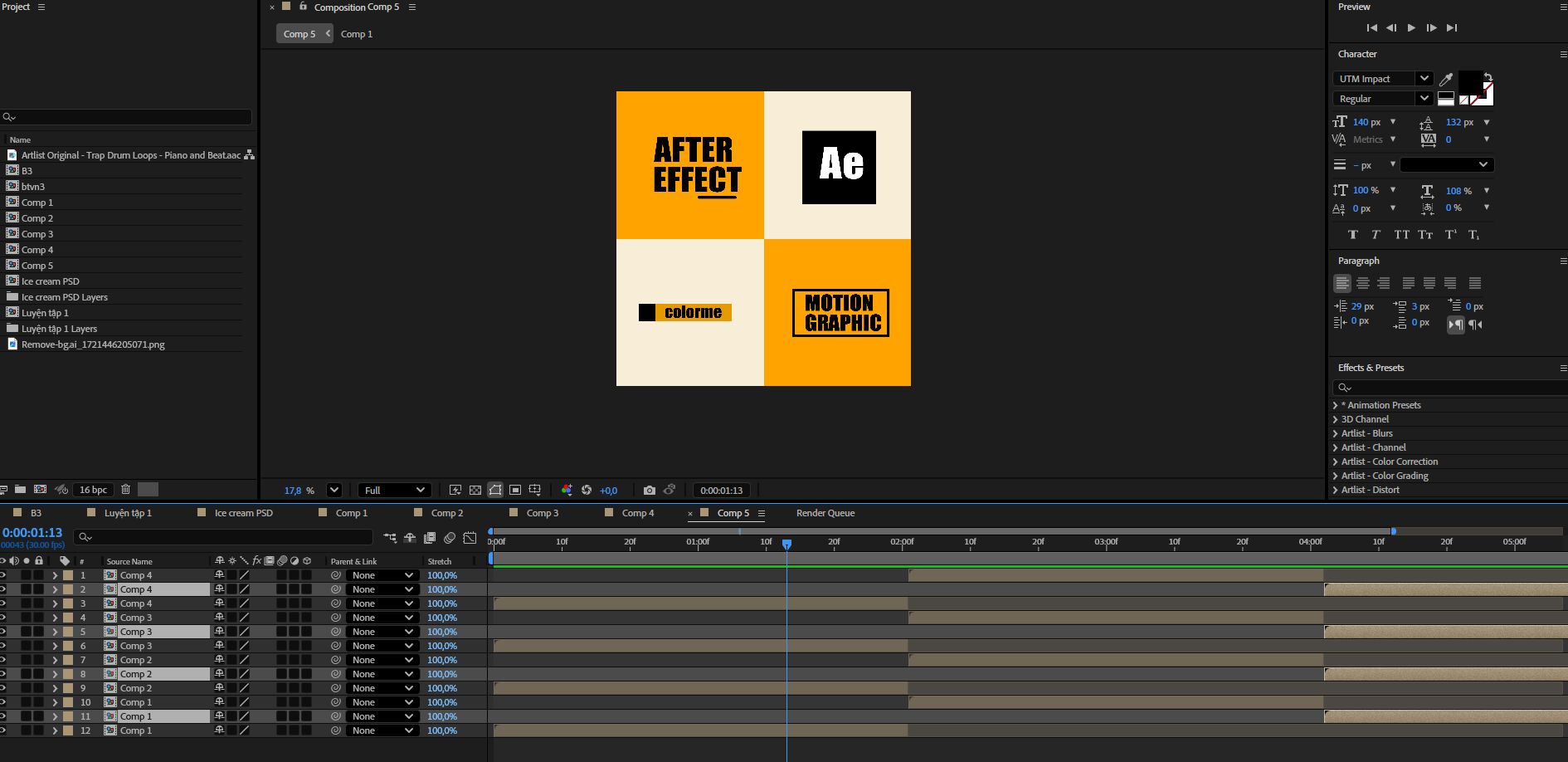Toggle visibility of layer 6 Comp 3
Image resolution: width=1568 pixels, height=762 pixels.
pos(2,646)
